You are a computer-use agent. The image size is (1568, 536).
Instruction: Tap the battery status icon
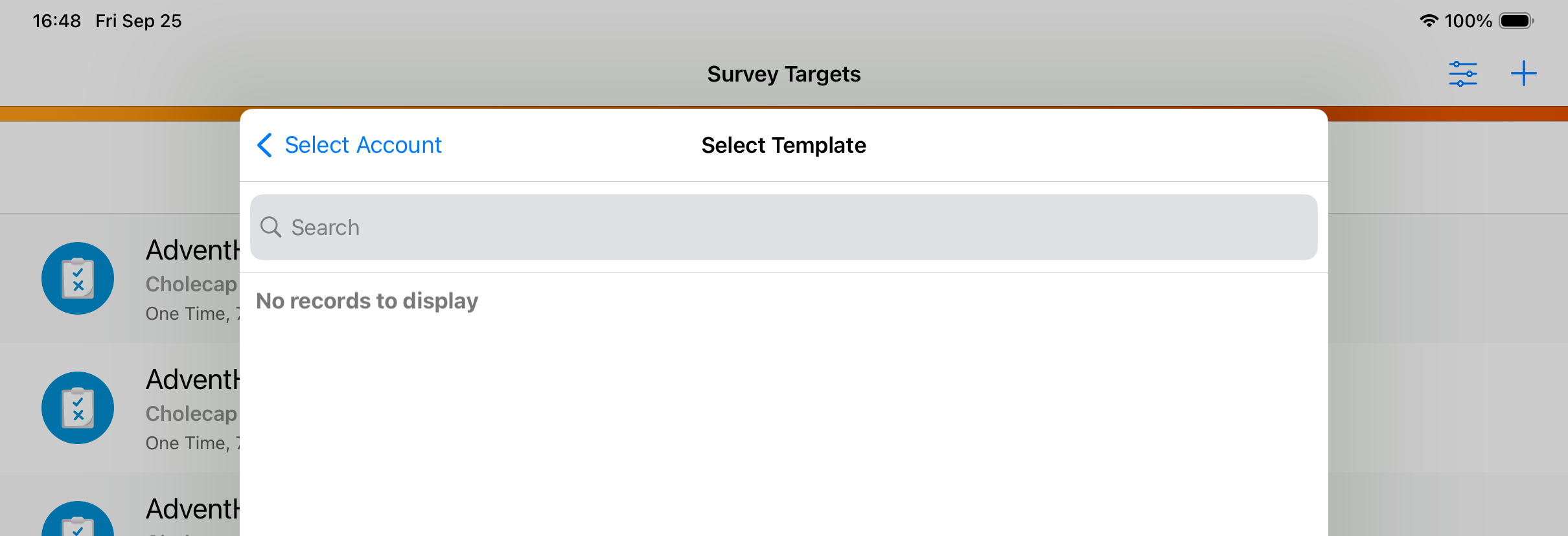pyautogui.click(x=1517, y=21)
